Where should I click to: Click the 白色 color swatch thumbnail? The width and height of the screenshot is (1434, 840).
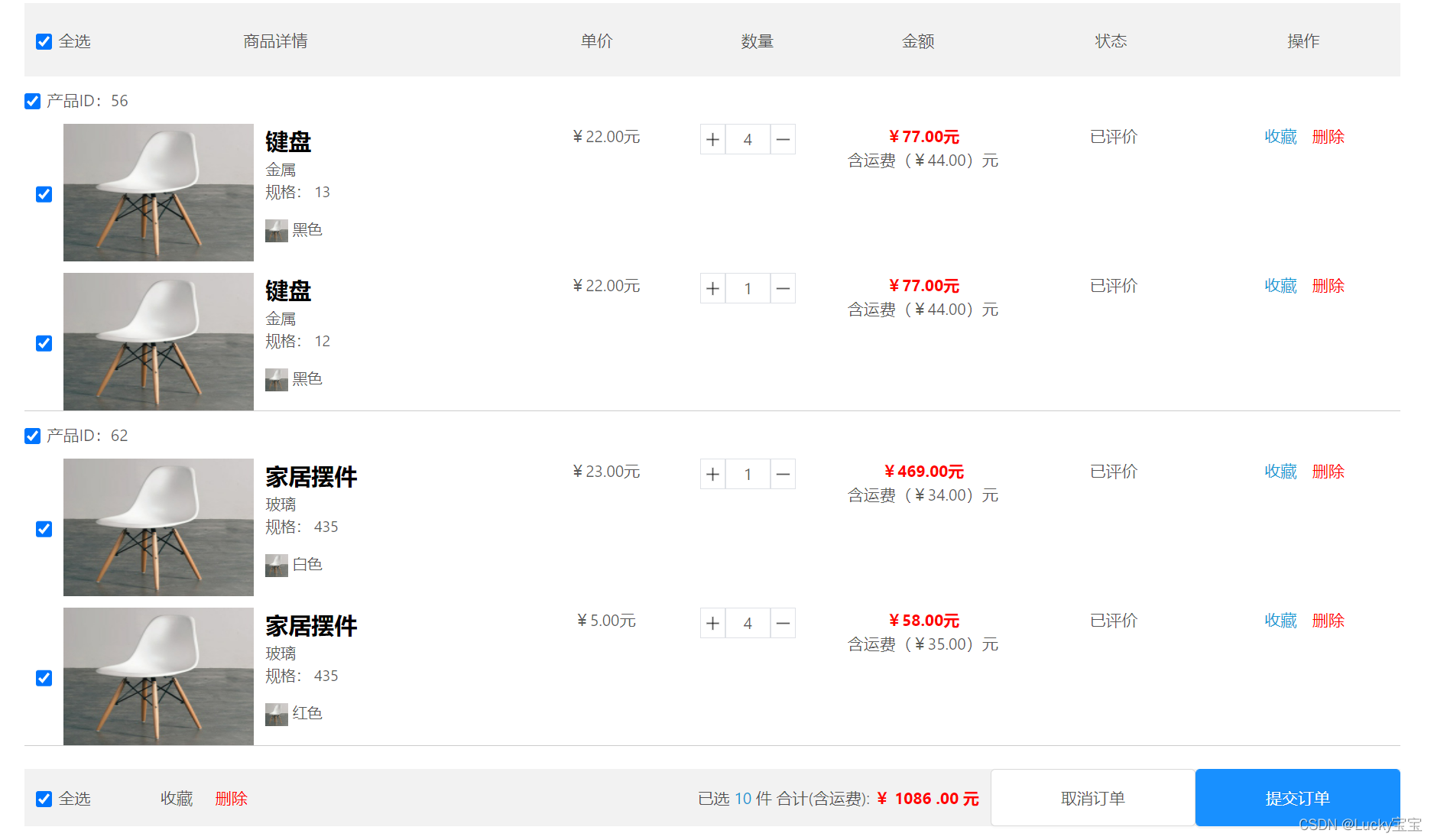[277, 566]
